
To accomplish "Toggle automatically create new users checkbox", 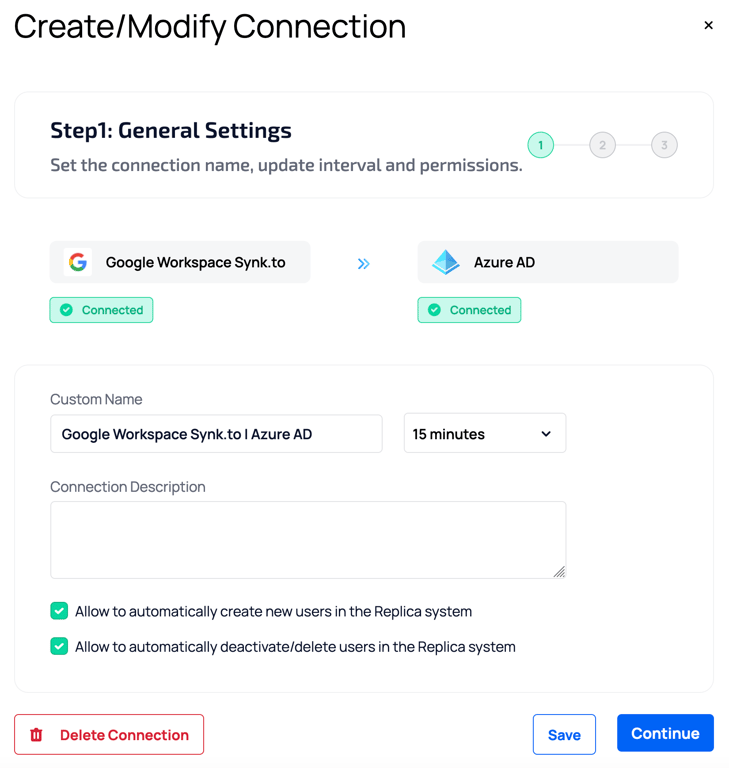I will click(60, 611).
